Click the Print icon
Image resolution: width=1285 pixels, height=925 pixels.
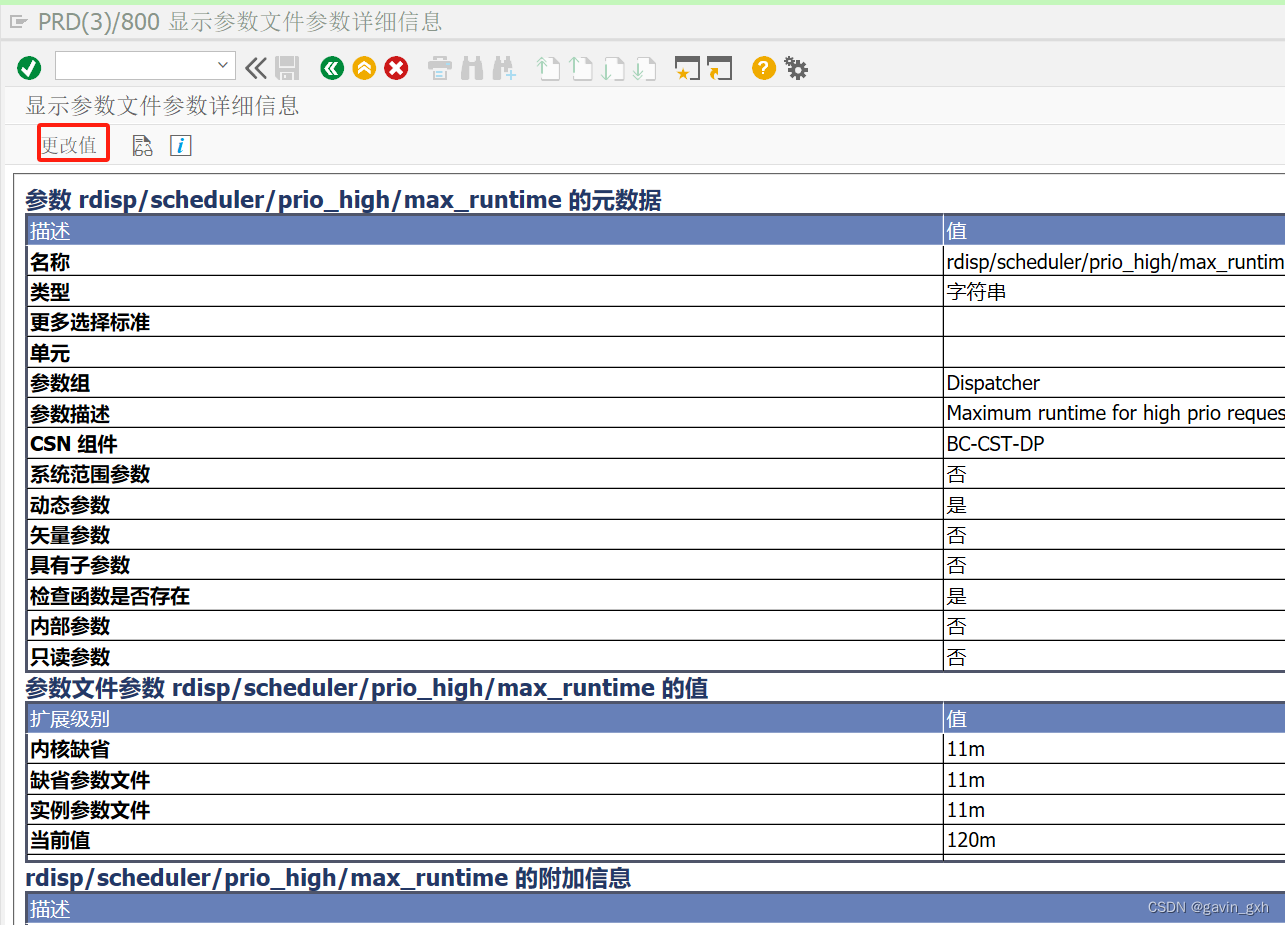(439, 68)
